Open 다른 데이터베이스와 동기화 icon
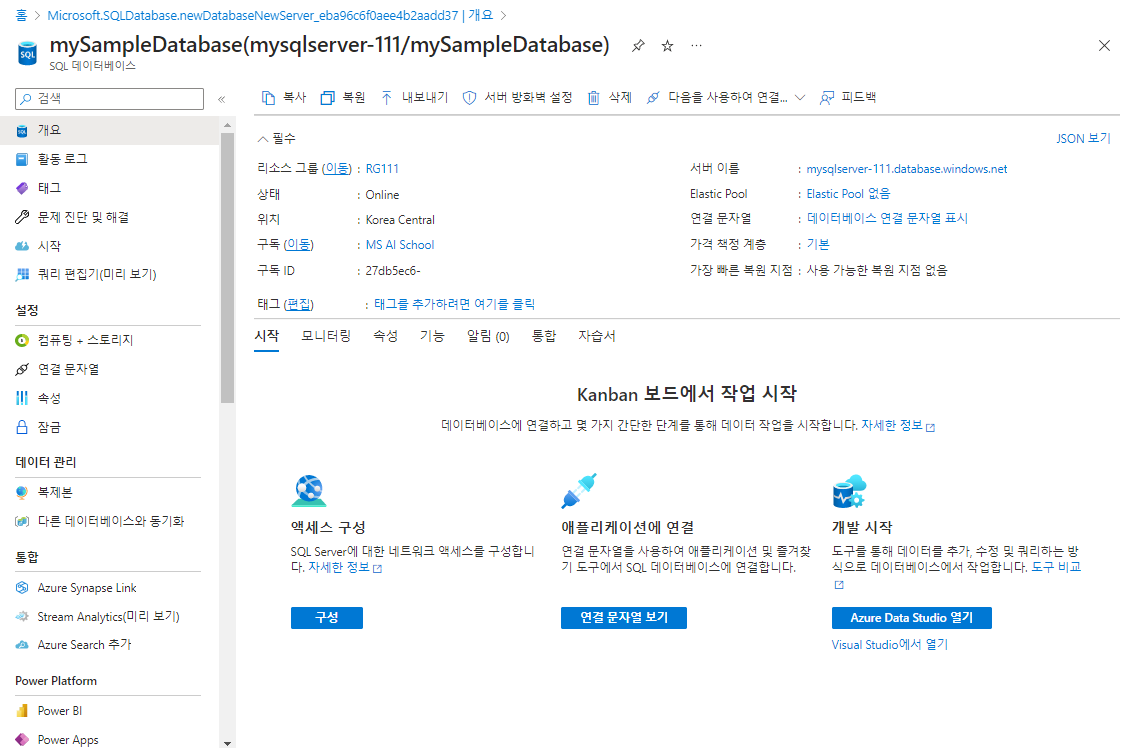The height and width of the screenshot is (748, 1130). tap(22, 521)
